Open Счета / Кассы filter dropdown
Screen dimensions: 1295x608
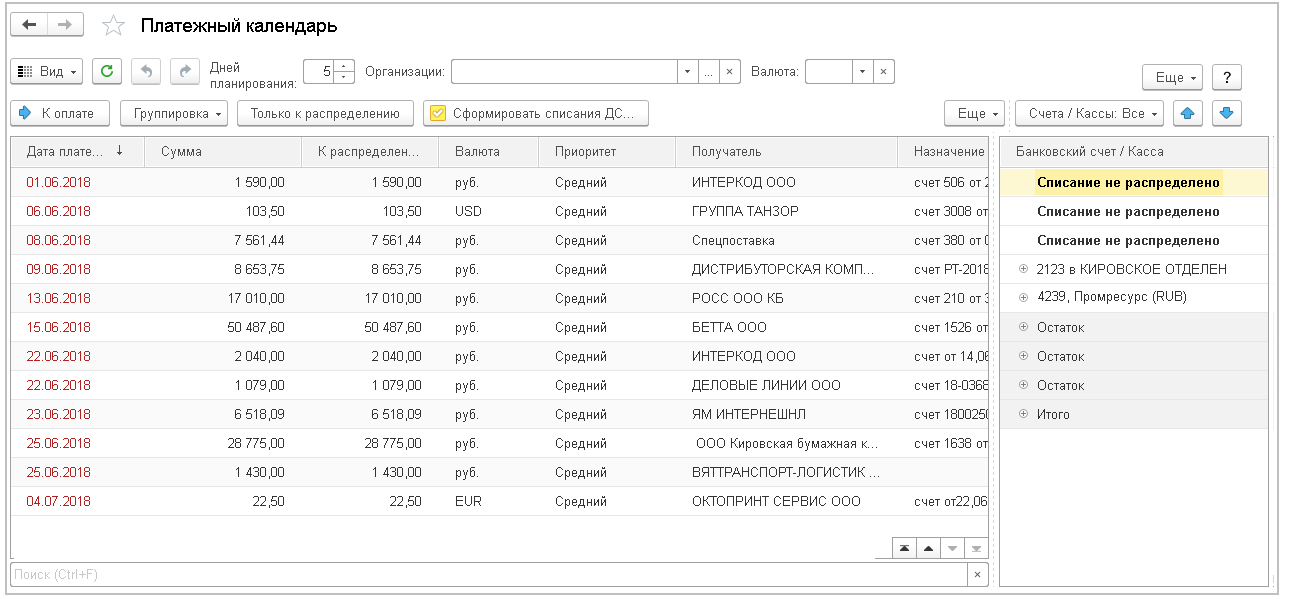(1091, 114)
